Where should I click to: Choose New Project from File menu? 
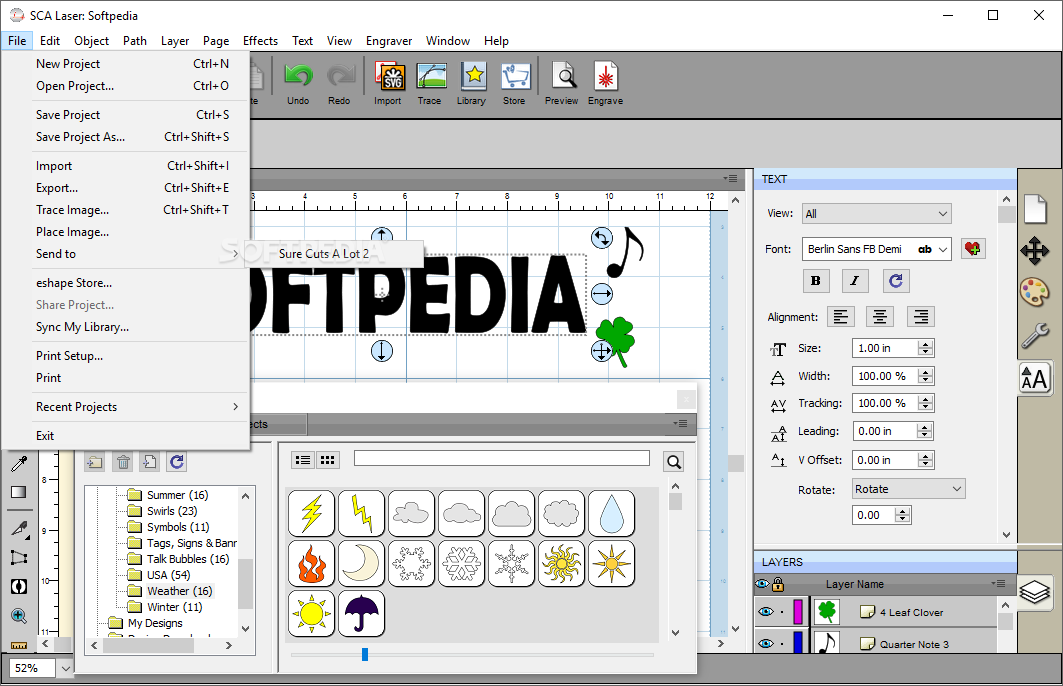pyautogui.click(x=126, y=64)
